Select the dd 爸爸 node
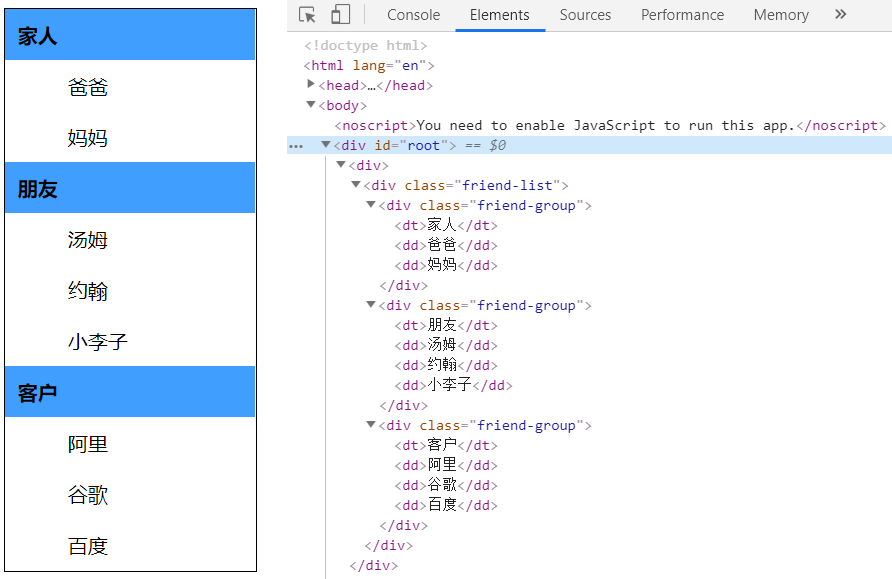Image resolution: width=892 pixels, height=579 pixels. pyautogui.click(x=446, y=245)
